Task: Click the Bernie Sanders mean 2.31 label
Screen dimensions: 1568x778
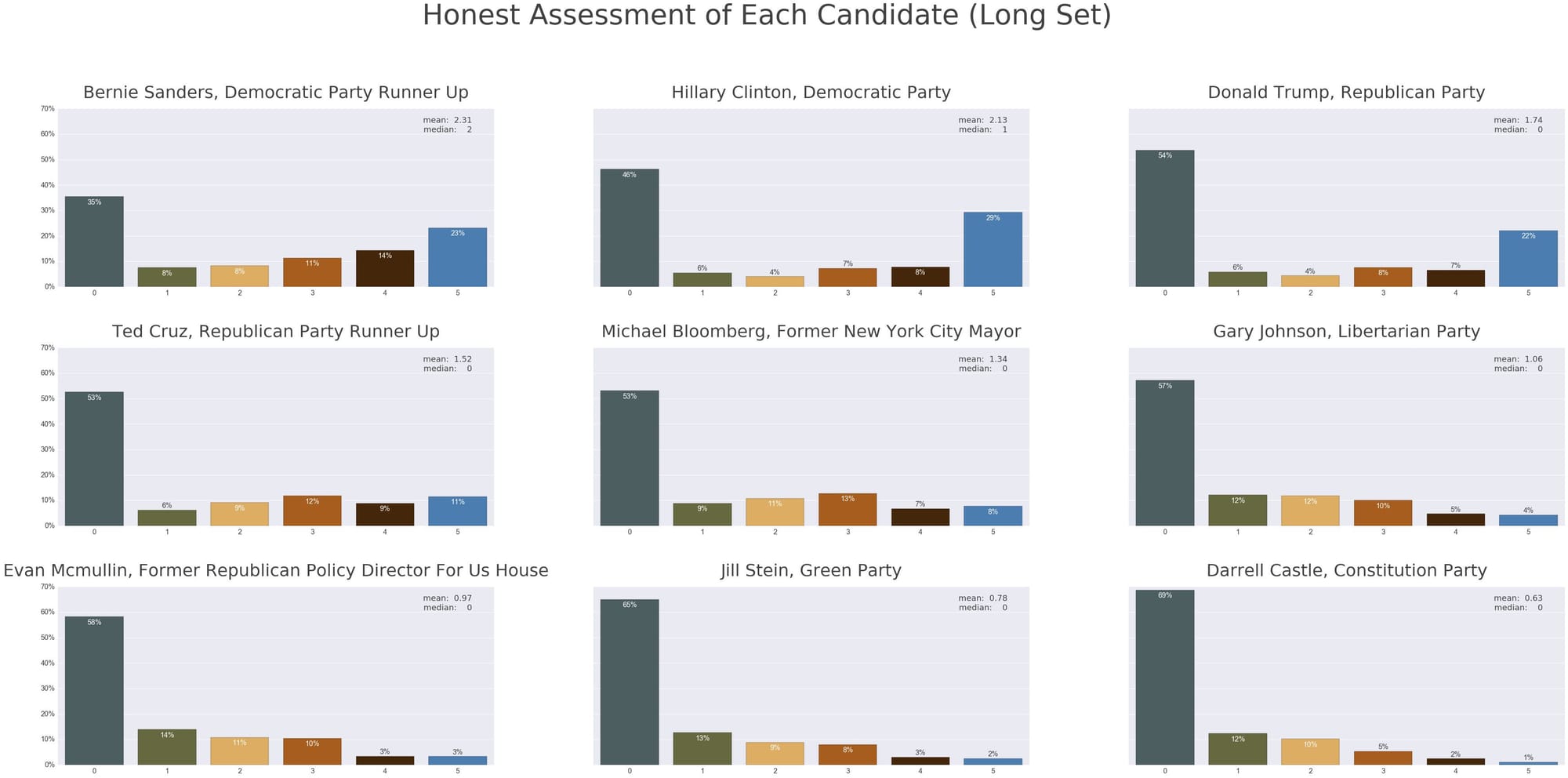Action: pos(447,120)
